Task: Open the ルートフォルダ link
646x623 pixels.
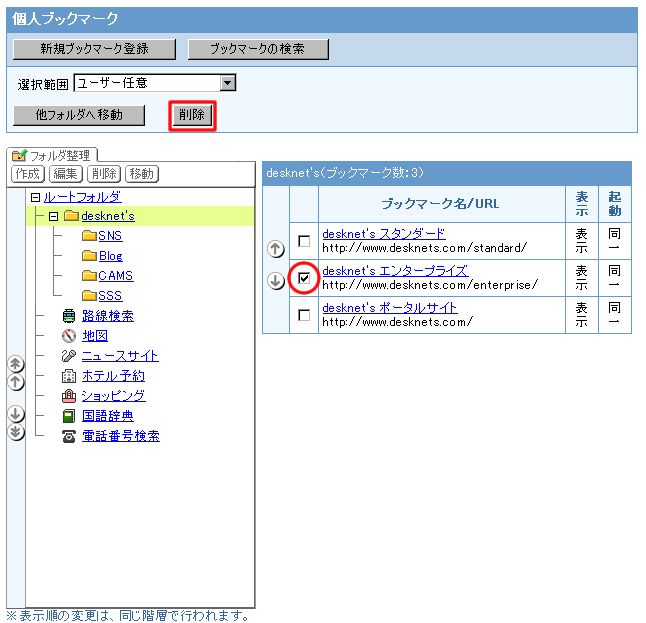Action: click(82, 197)
